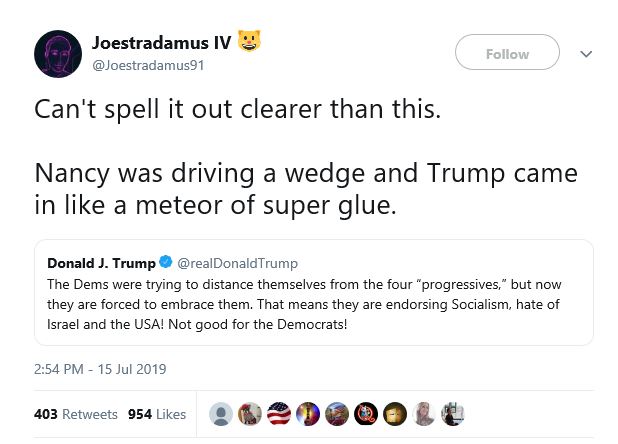This screenshot has height=444, width=618.
Task: Click the cat emoji beside the name
Action: click(249, 42)
